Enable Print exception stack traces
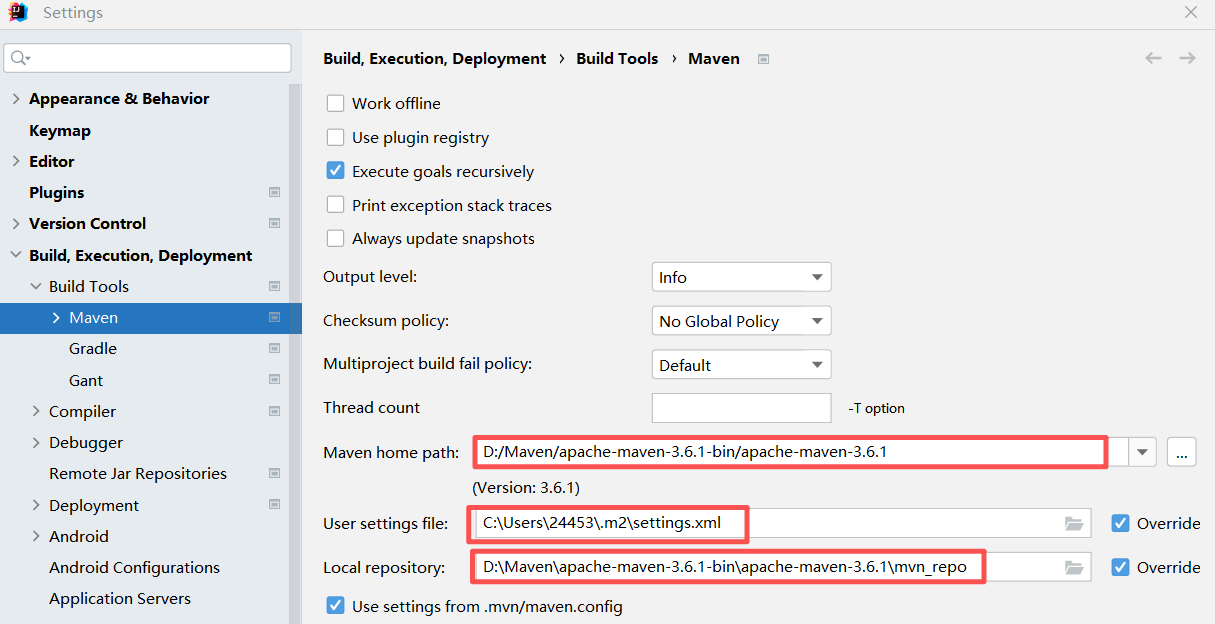 click(x=336, y=205)
